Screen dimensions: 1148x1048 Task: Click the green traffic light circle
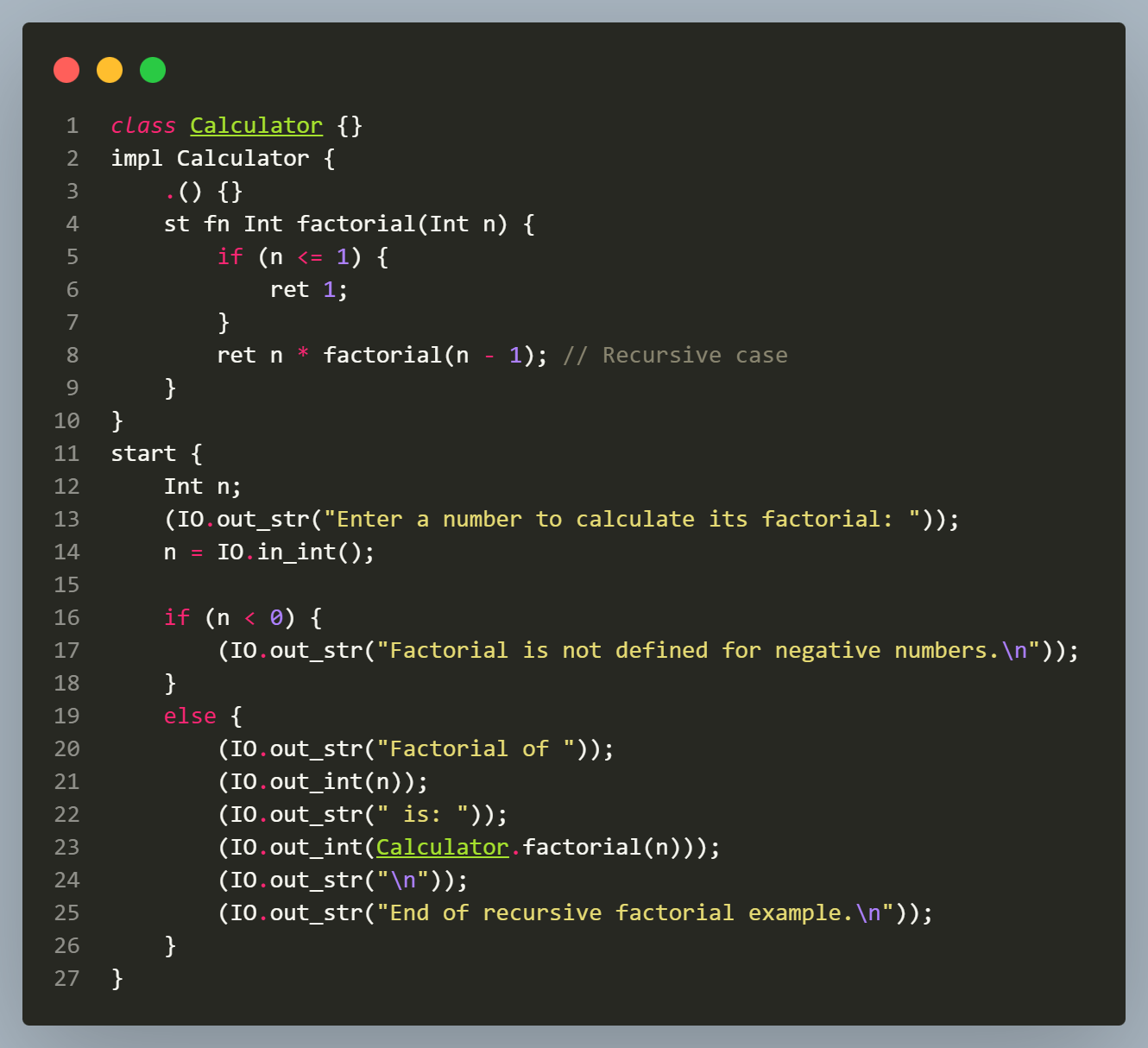point(153,70)
